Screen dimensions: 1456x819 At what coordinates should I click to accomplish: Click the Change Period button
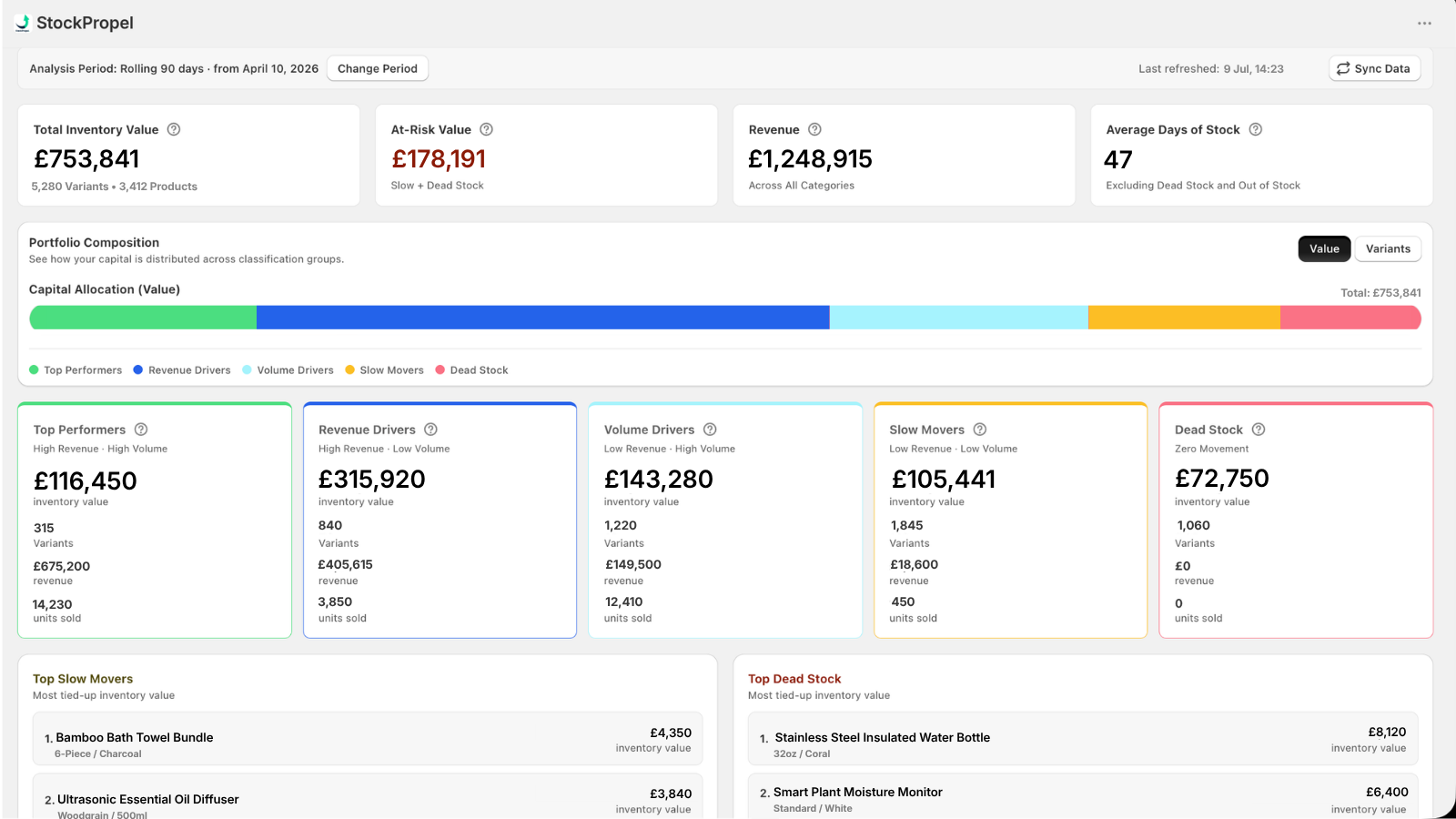378,68
